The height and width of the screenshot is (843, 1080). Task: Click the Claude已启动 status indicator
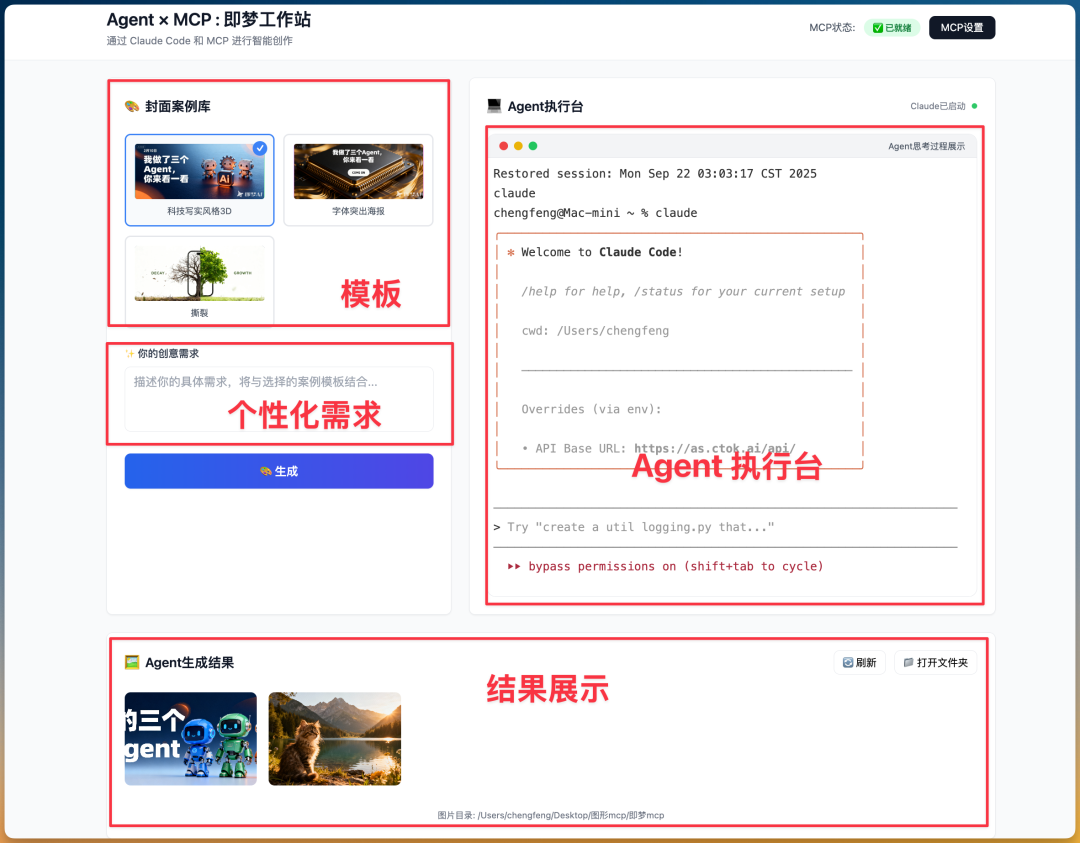(944, 106)
